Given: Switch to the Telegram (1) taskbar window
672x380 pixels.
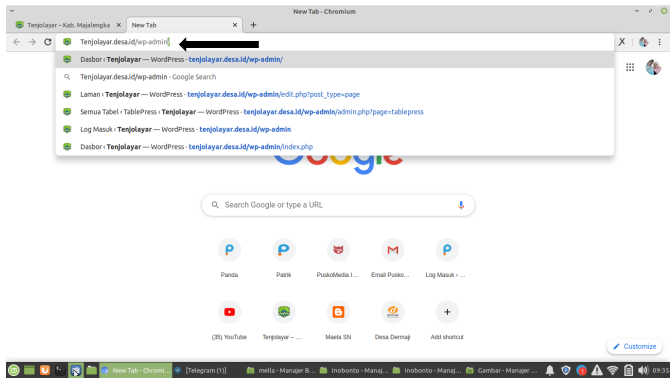Looking at the screenshot, I should [x=201, y=370].
